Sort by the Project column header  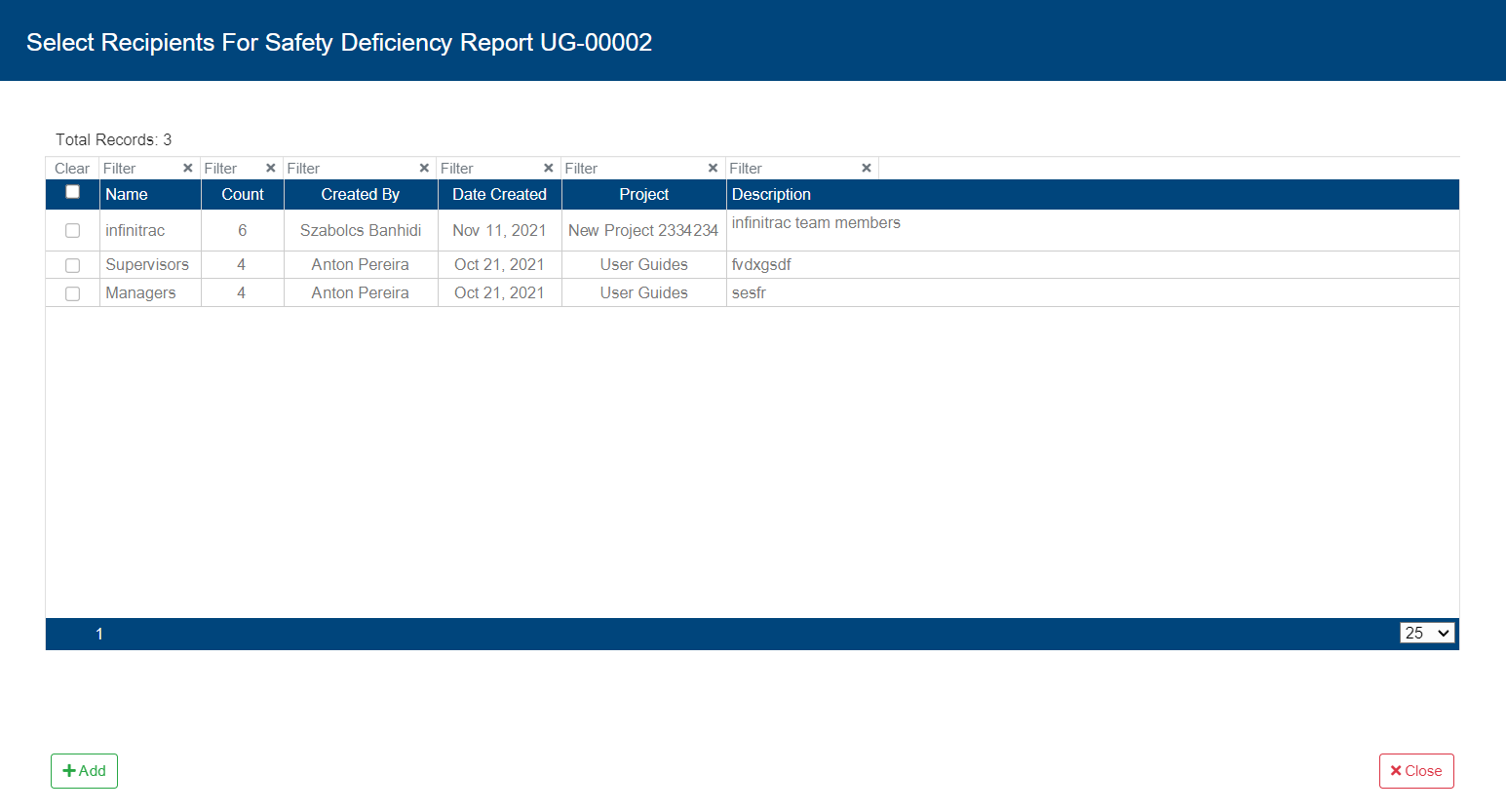pos(644,194)
